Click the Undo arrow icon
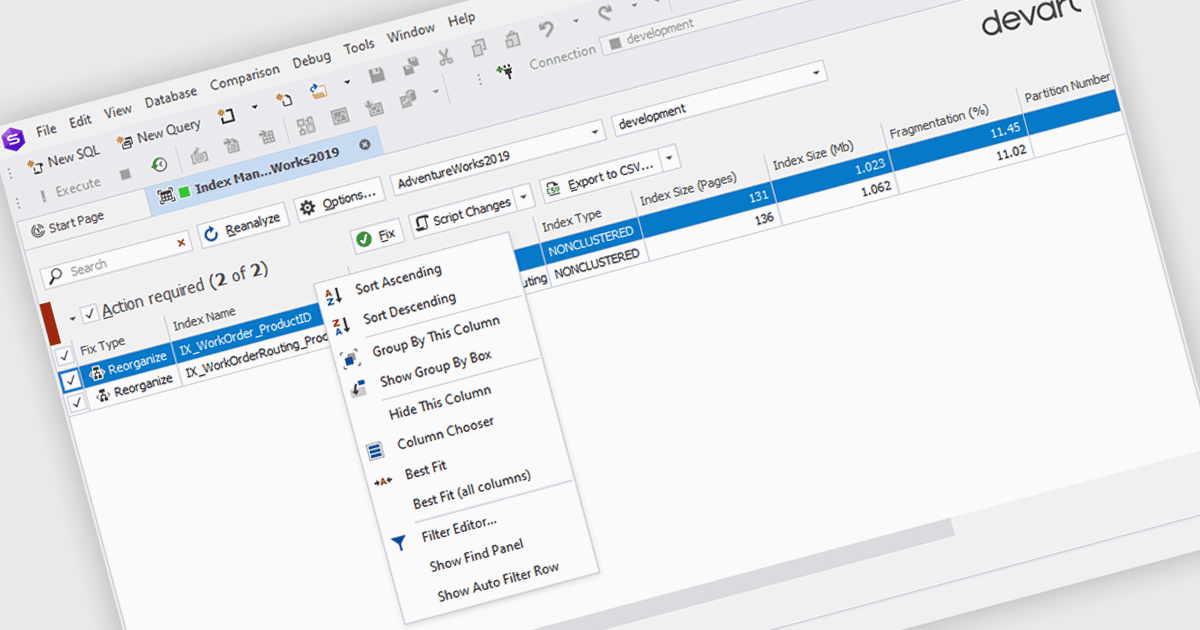The image size is (1200, 630). pos(546,29)
